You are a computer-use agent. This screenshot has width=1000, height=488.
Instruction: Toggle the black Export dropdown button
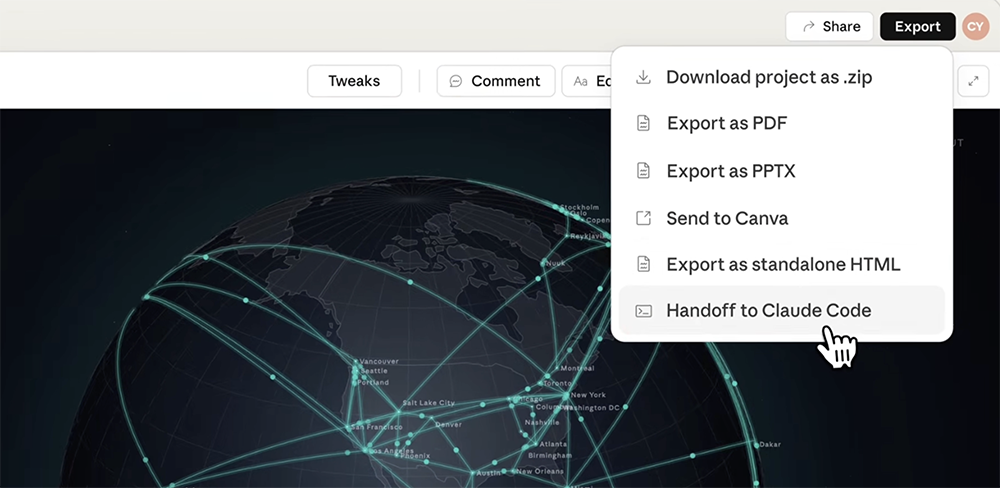tap(917, 27)
